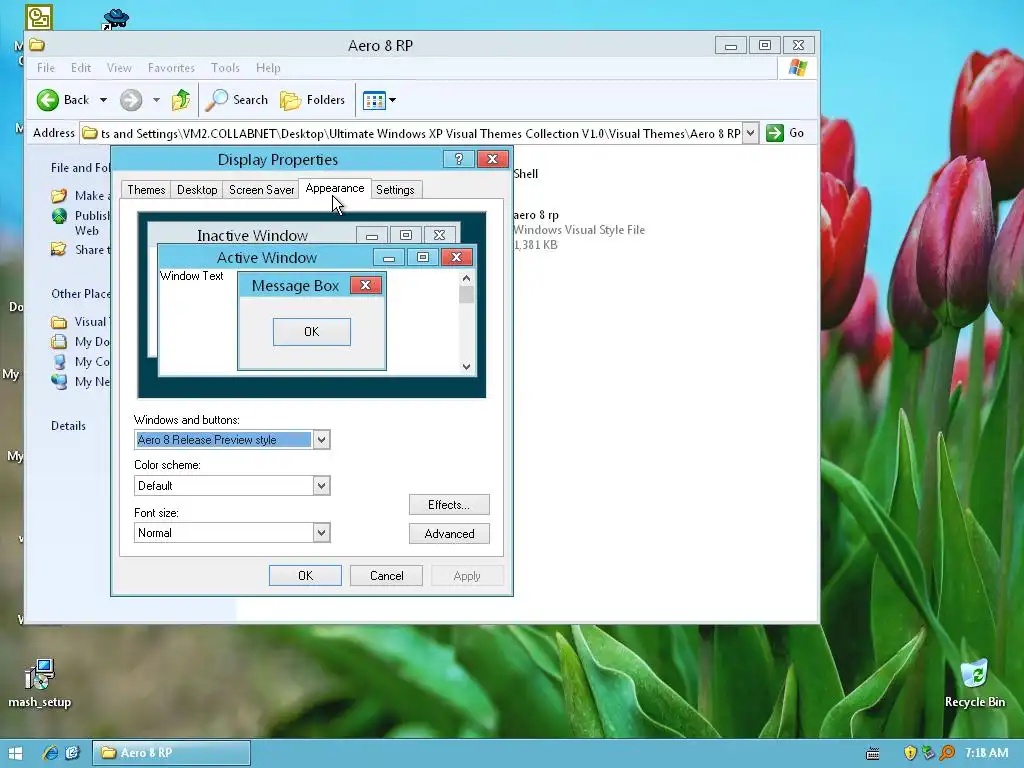The width and height of the screenshot is (1024, 768).
Task: Click the Make a new folder icon
Action: 59,196
